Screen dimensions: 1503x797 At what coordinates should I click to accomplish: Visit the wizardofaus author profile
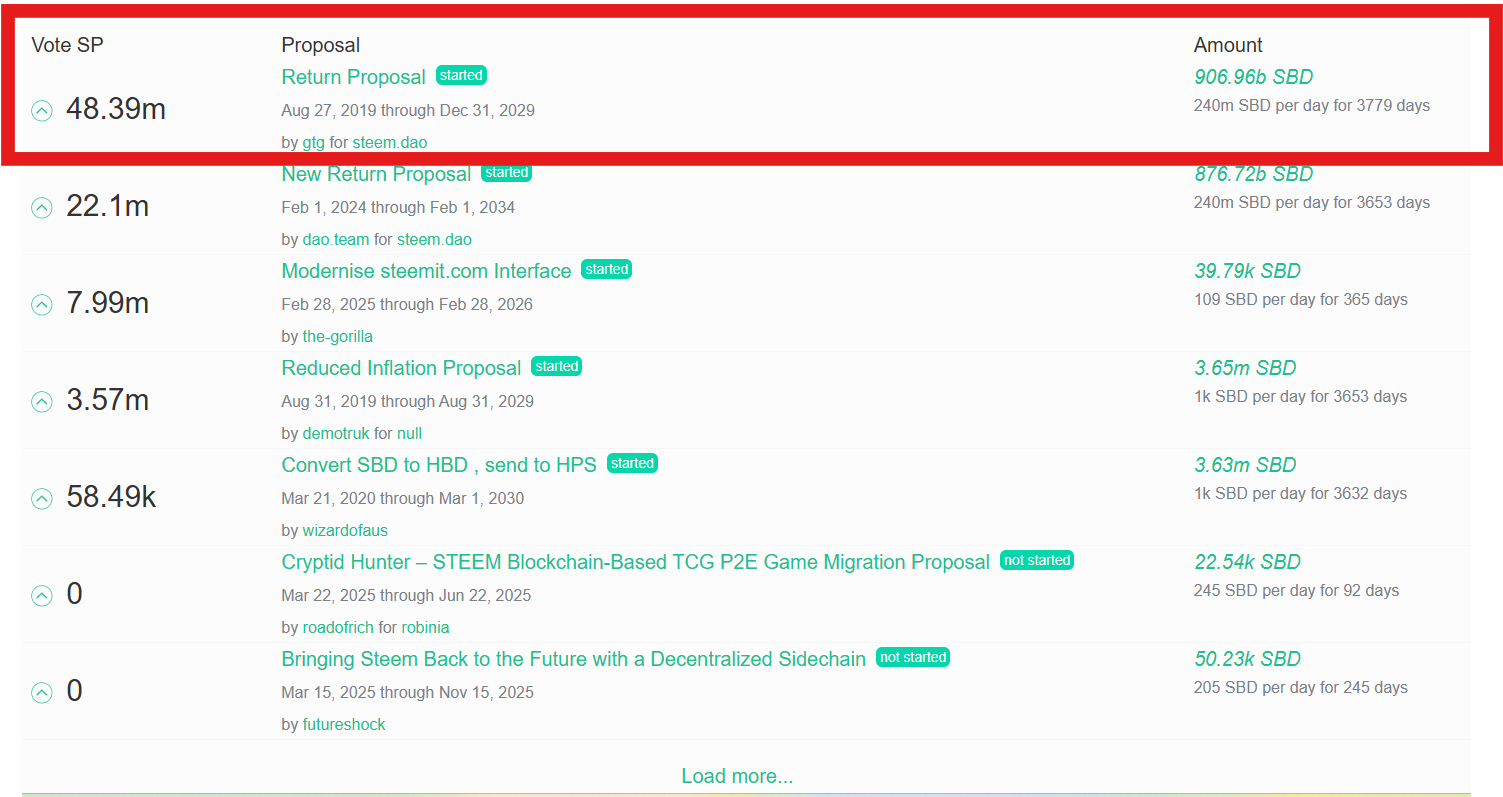point(345,530)
